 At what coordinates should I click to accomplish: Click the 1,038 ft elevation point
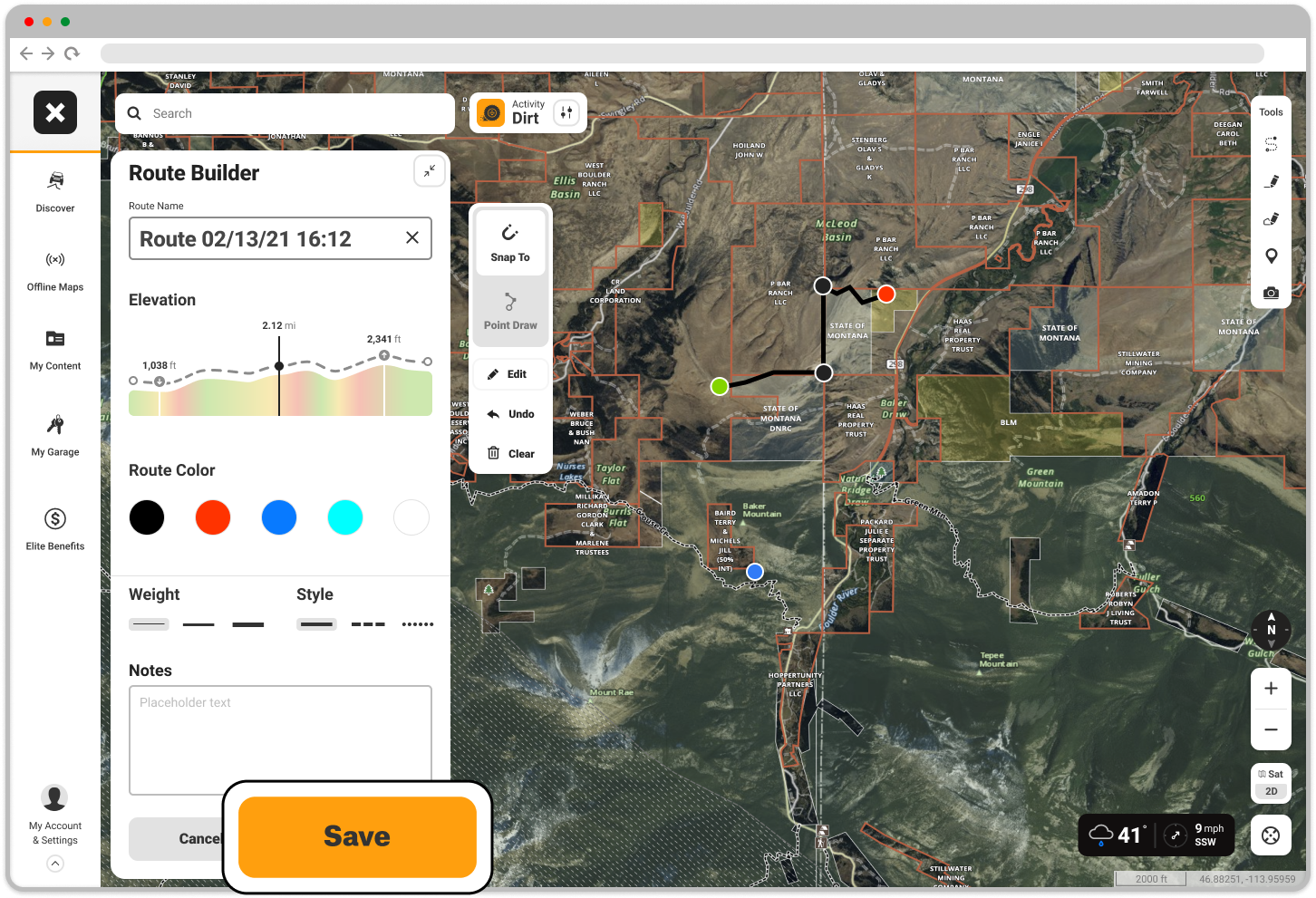tap(160, 381)
